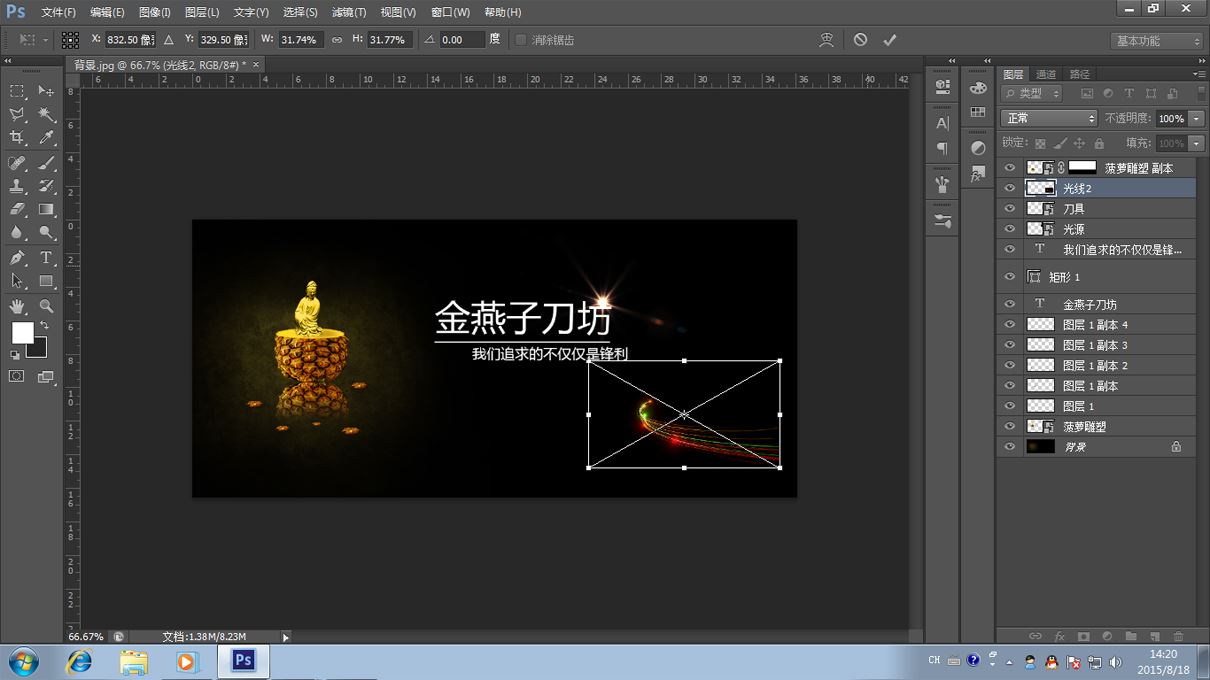Select the Eraser tool

click(x=17, y=210)
